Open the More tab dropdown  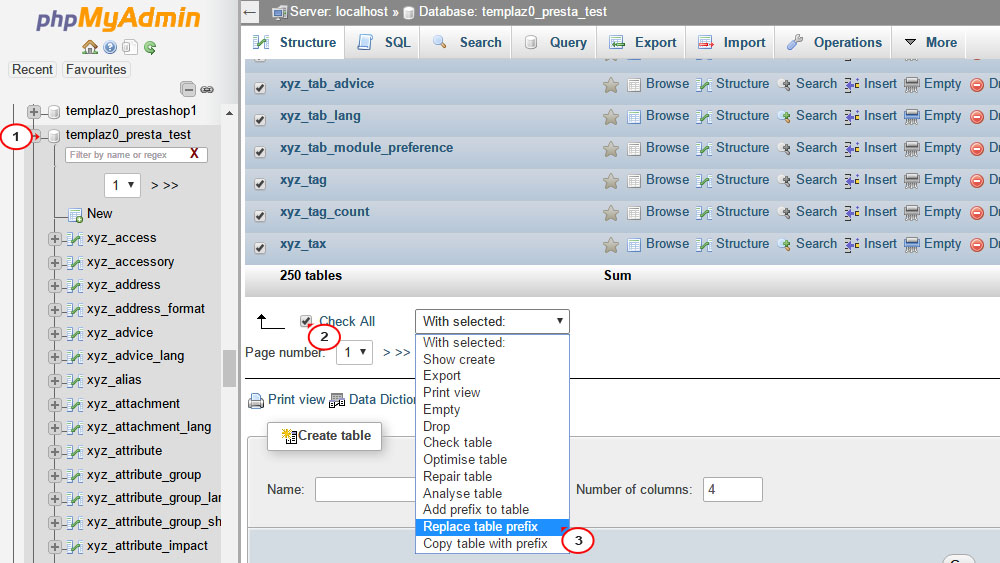(x=930, y=43)
